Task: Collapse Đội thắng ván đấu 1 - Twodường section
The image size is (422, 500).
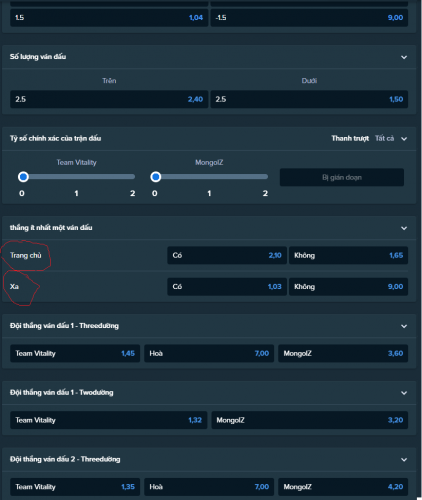Action: 404,393
